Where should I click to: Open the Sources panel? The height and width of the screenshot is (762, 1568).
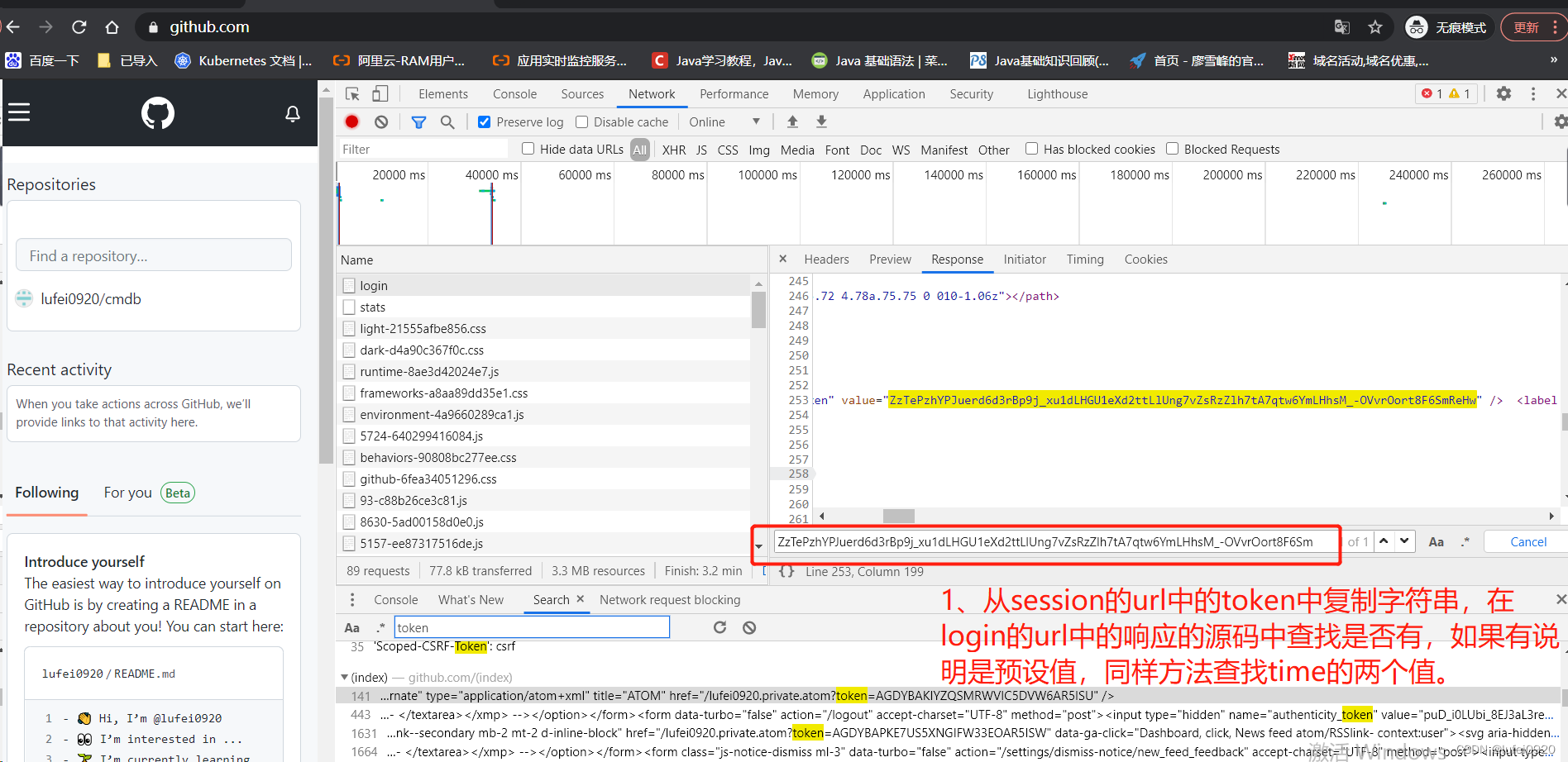point(582,94)
